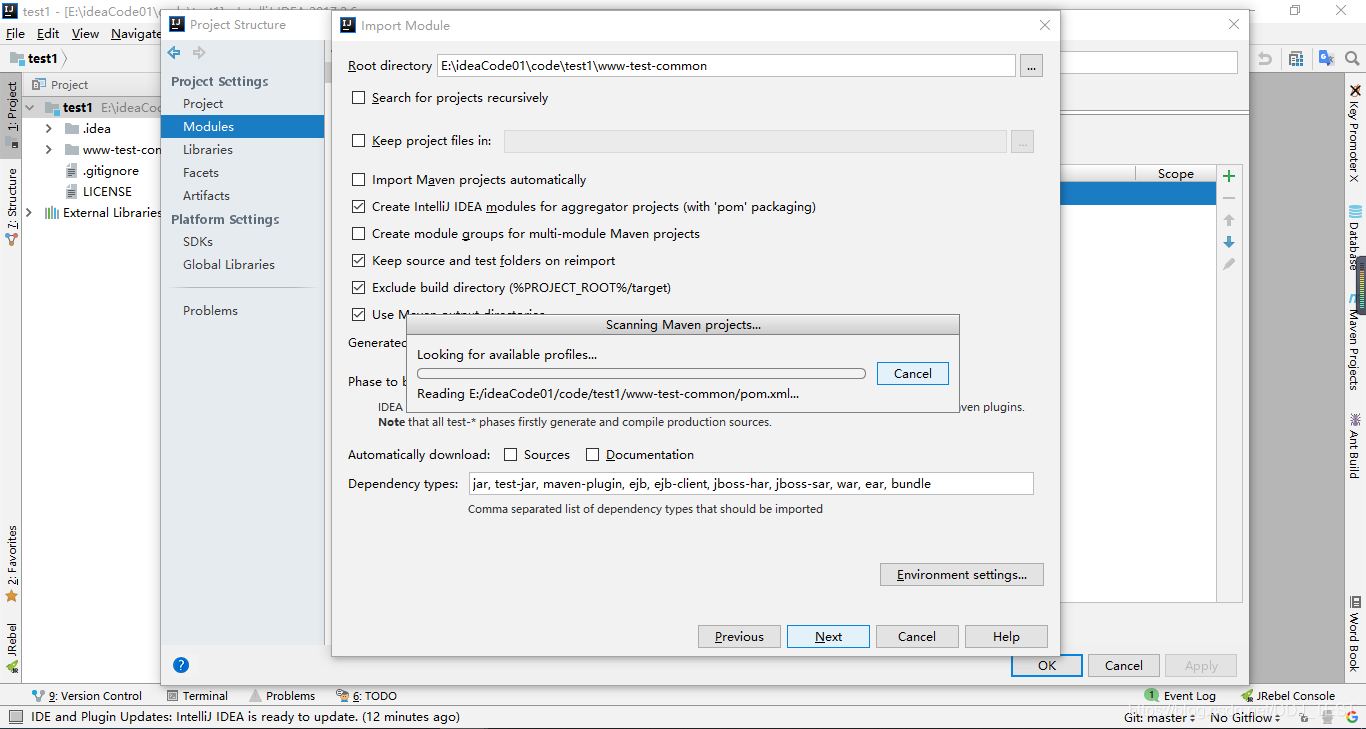Click the move up arrow icon
Viewport: 1366px width, 729px height.
1229,220
